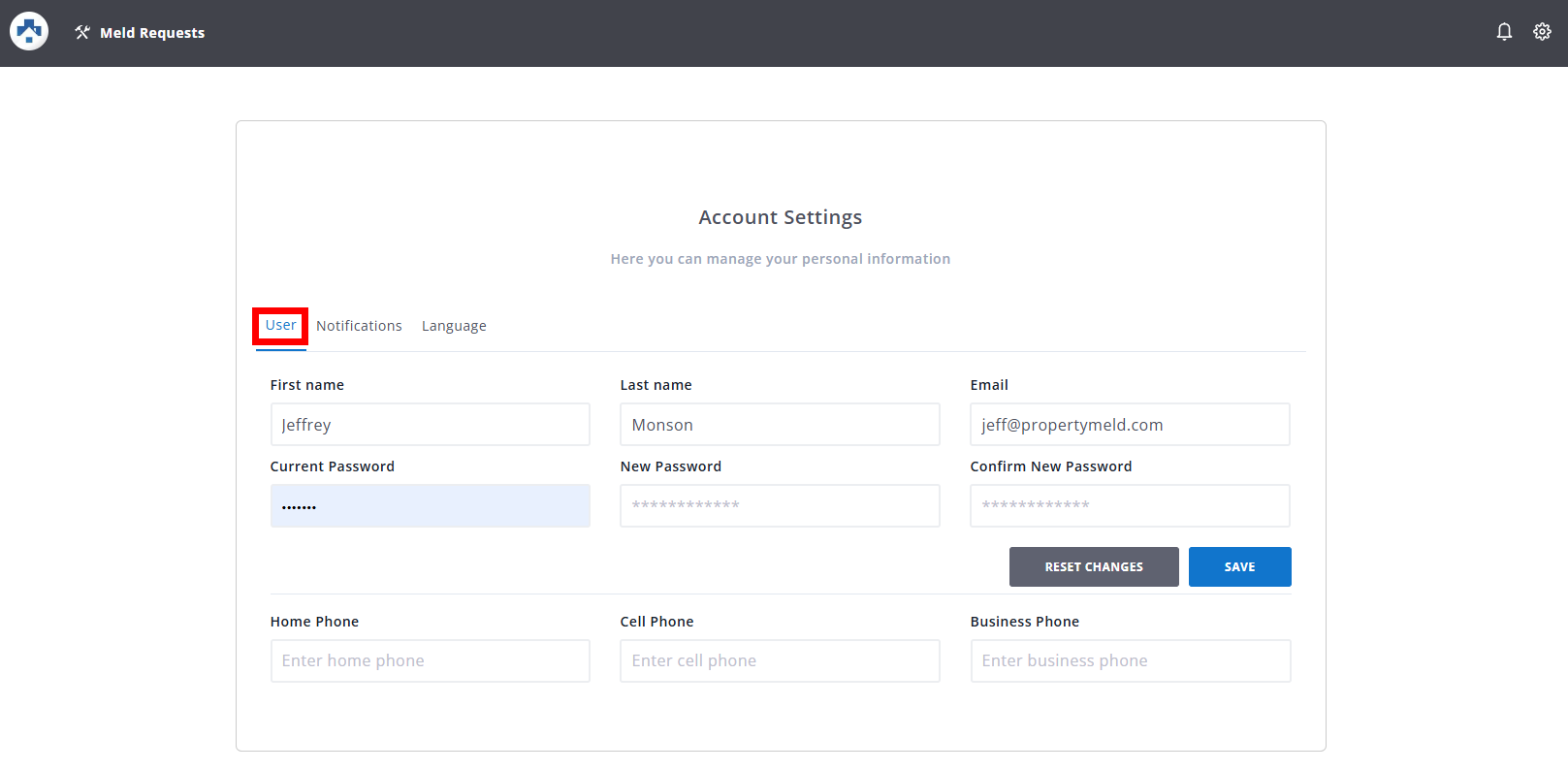
Task: Switch to the Language tab
Action: point(454,326)
